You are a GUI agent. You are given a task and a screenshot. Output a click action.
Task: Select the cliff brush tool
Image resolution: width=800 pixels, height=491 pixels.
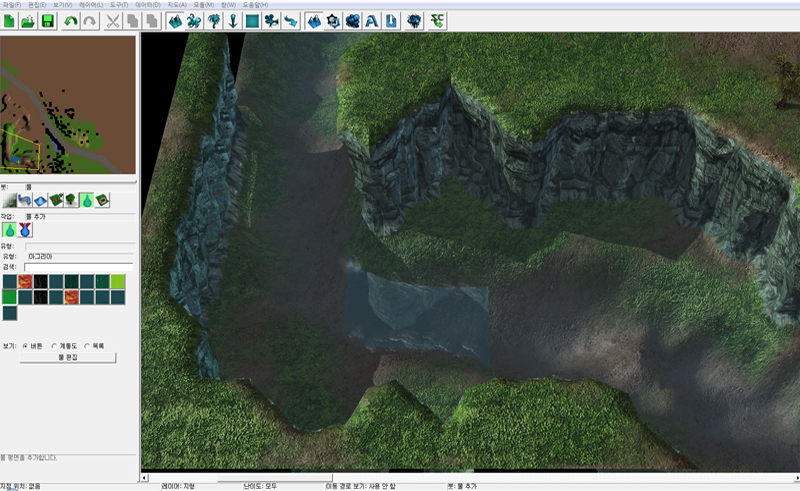pos(56,200)
